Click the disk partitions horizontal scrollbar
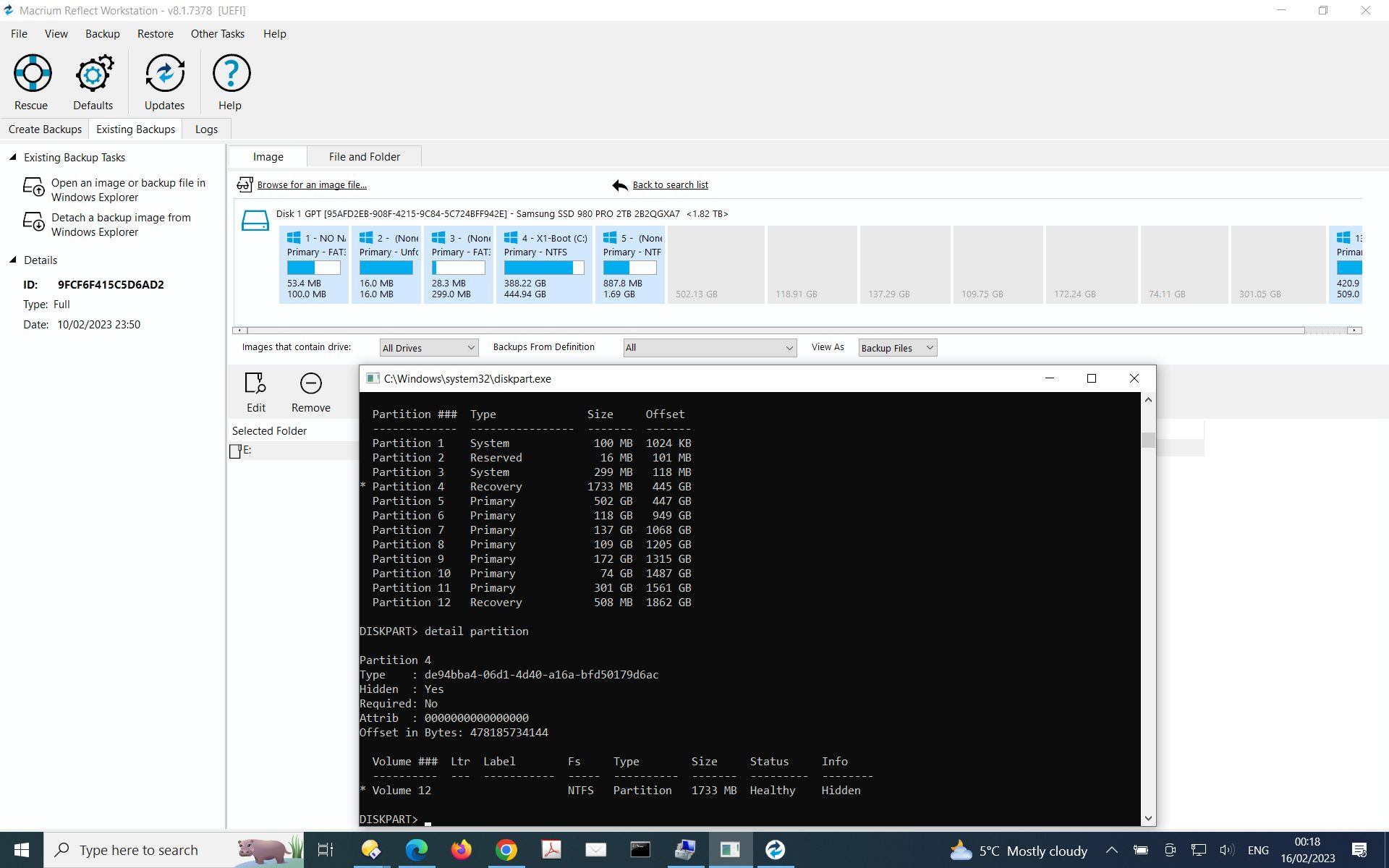 776,331
